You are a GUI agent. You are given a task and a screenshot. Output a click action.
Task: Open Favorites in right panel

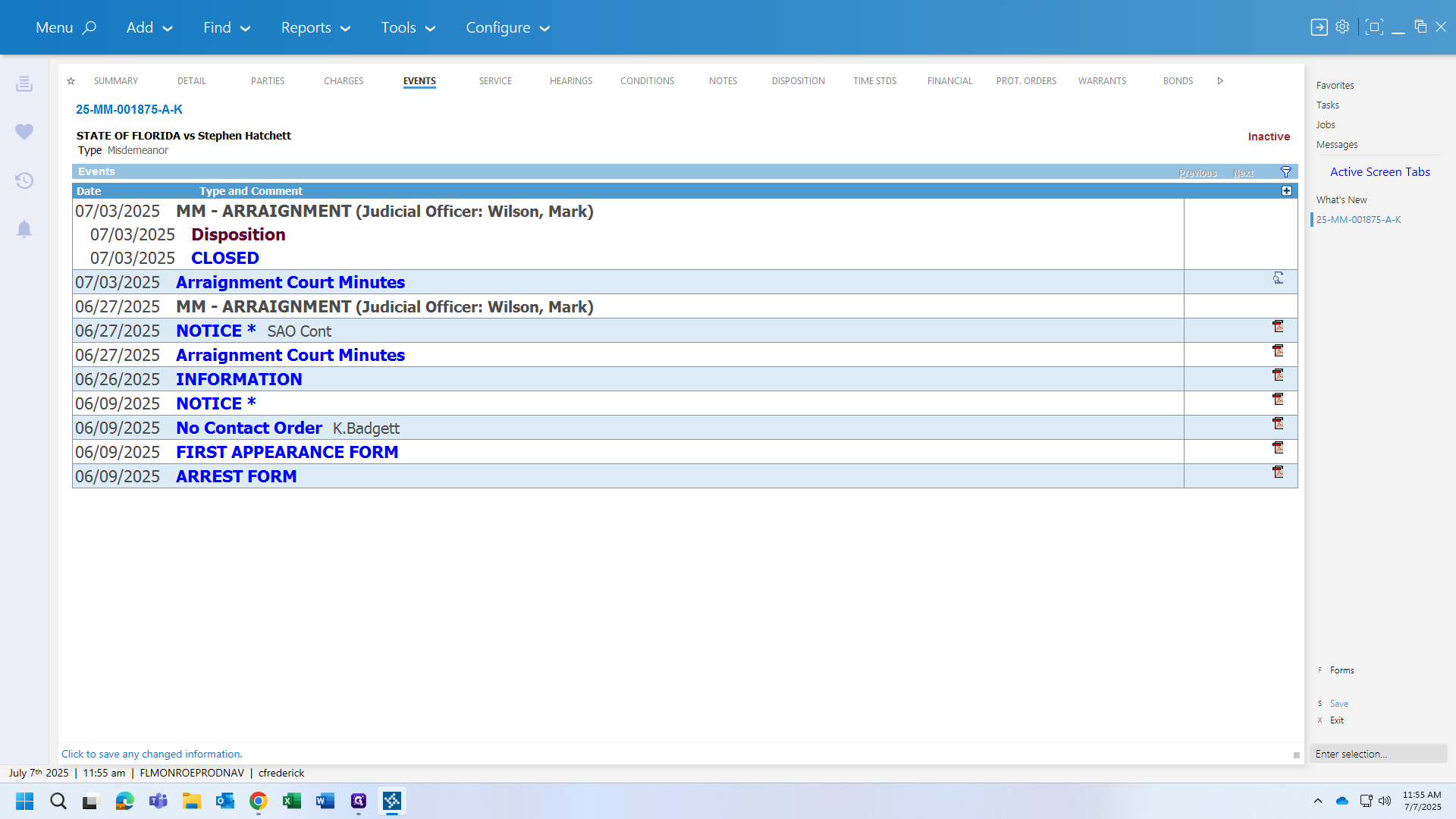tap(1335, 86)
